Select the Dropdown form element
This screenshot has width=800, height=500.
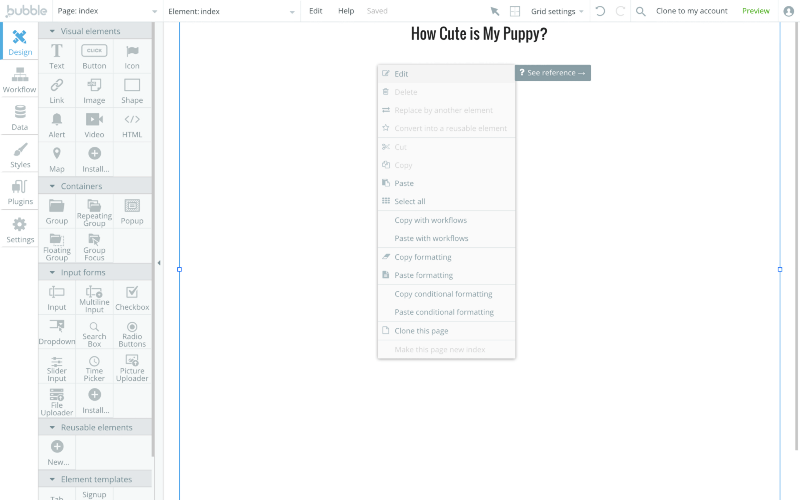pos(57,332)
